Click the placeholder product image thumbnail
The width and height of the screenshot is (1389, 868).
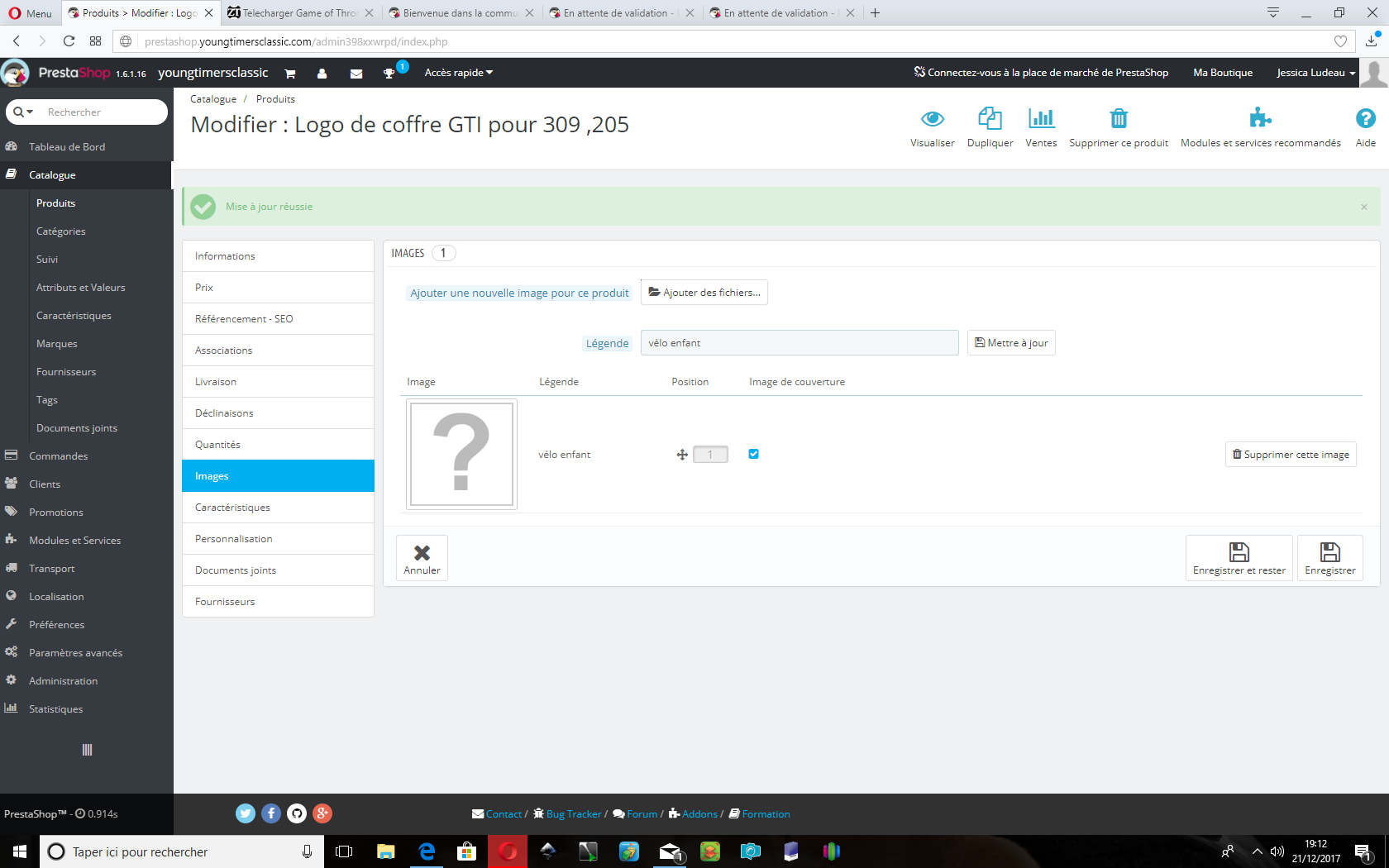pos(461,454)
